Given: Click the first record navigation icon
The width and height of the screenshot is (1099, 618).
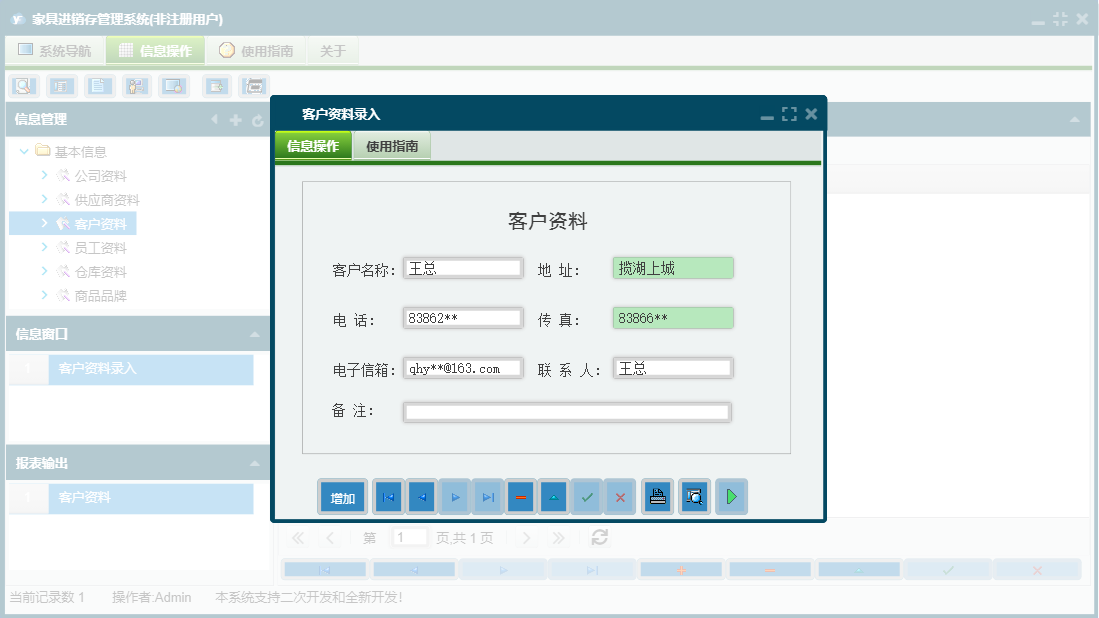Looking at the screenshot, I should (387, 496).
